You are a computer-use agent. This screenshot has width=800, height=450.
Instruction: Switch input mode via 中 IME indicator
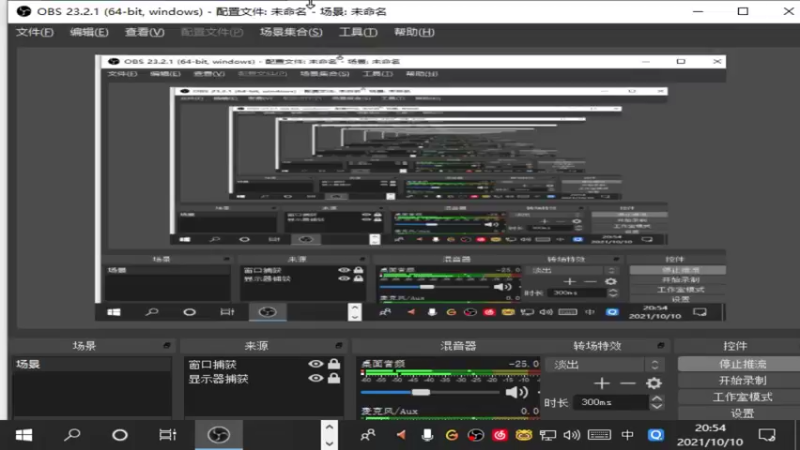coord(628,435)
